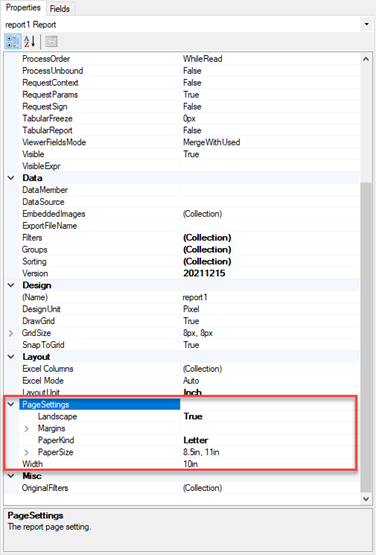Expand the GridSize property
Image resolution: width=376 pixels, height=555 pixels.
tap(11, 333)
